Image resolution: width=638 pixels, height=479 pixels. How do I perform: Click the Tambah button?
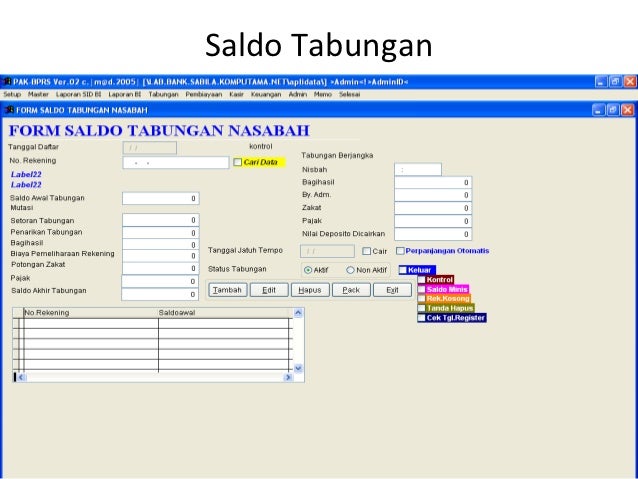(227, 290)
